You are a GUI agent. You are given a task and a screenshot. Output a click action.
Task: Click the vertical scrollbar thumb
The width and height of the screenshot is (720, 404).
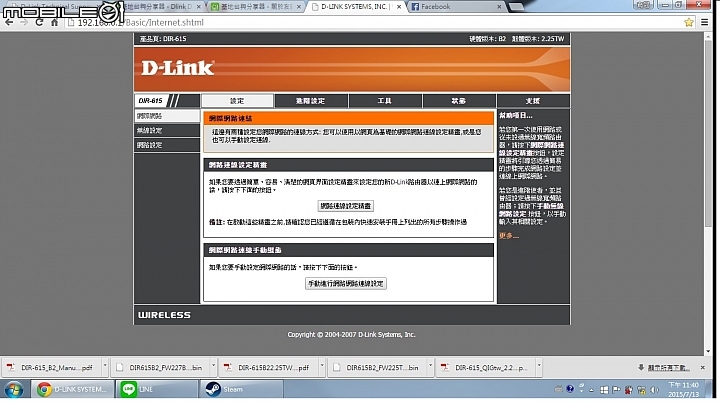pos(708,133)
